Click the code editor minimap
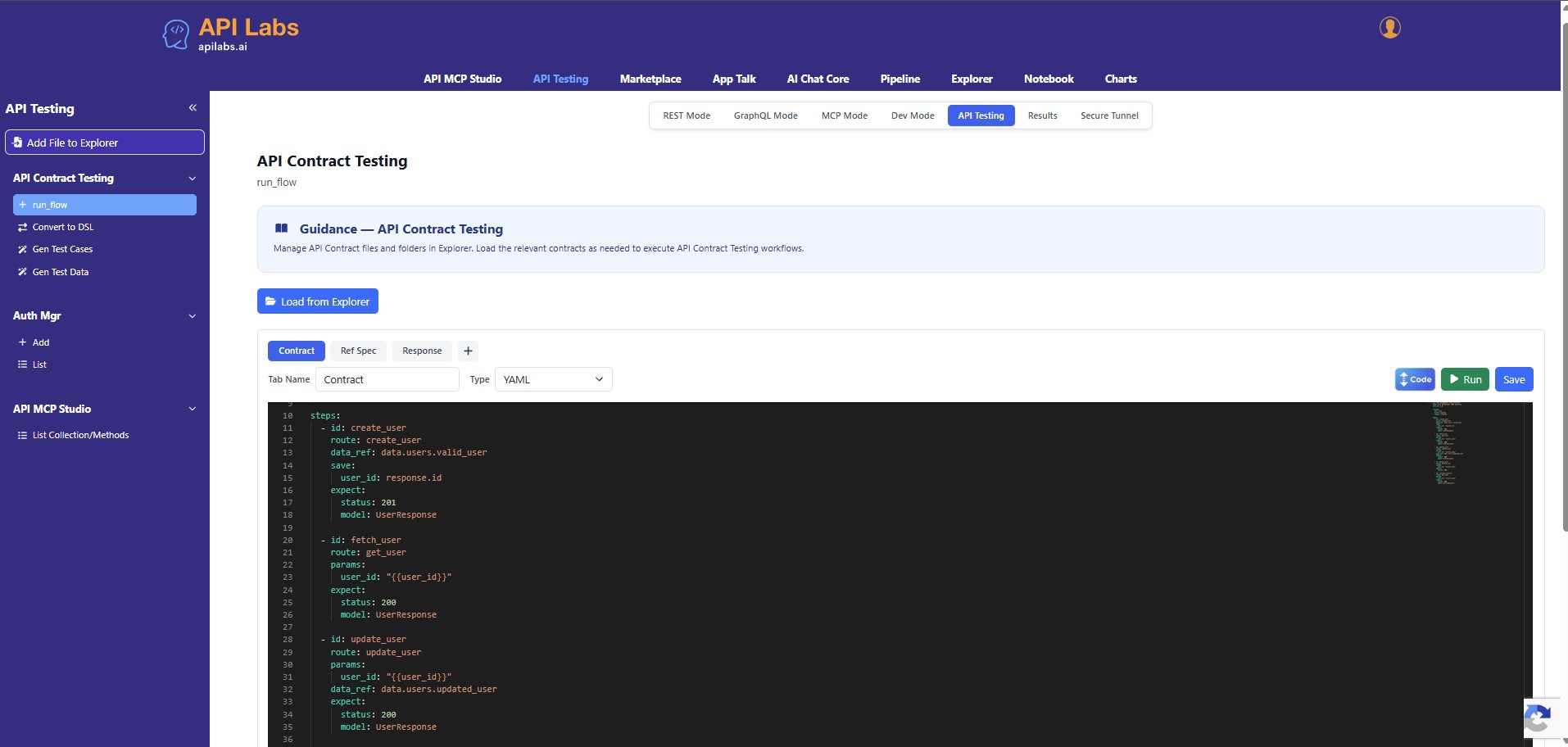Image resolution: width=1568 pixels, height=747 pixels. (1450, 443)
